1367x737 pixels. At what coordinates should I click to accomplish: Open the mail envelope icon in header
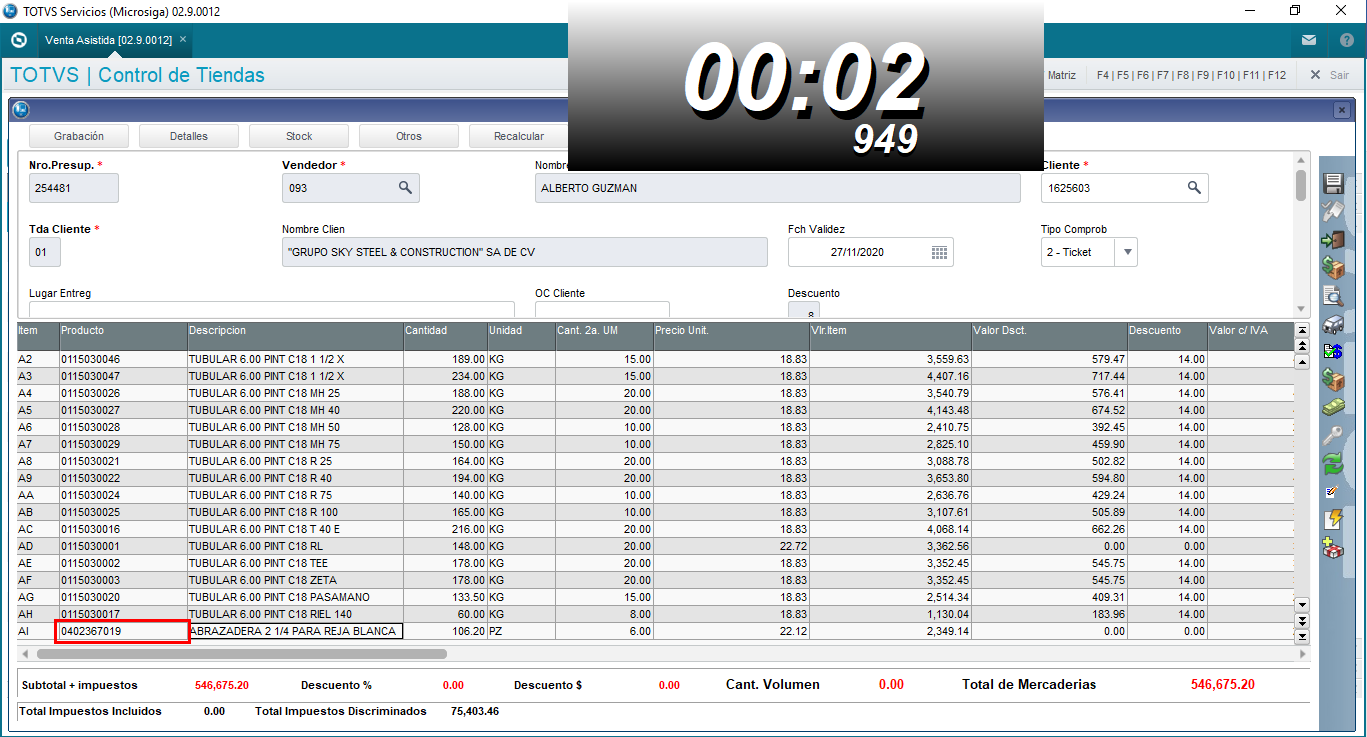coord(1309,41)
